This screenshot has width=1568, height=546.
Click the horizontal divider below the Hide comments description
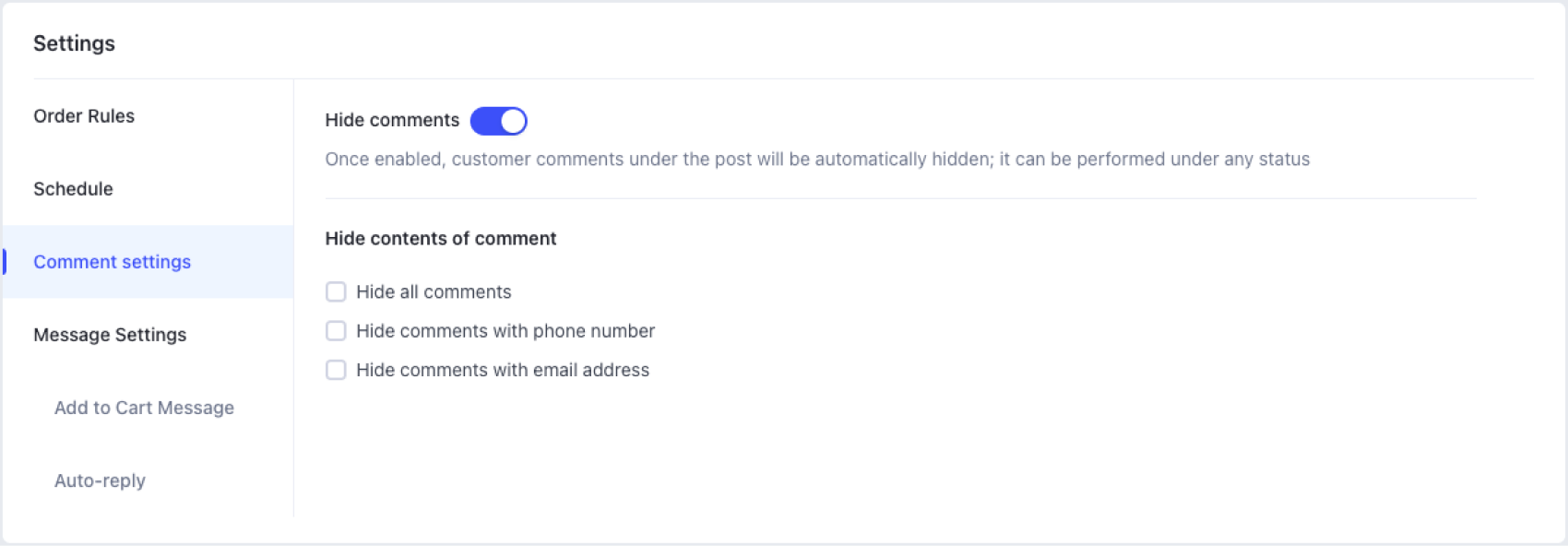point(900,198)
